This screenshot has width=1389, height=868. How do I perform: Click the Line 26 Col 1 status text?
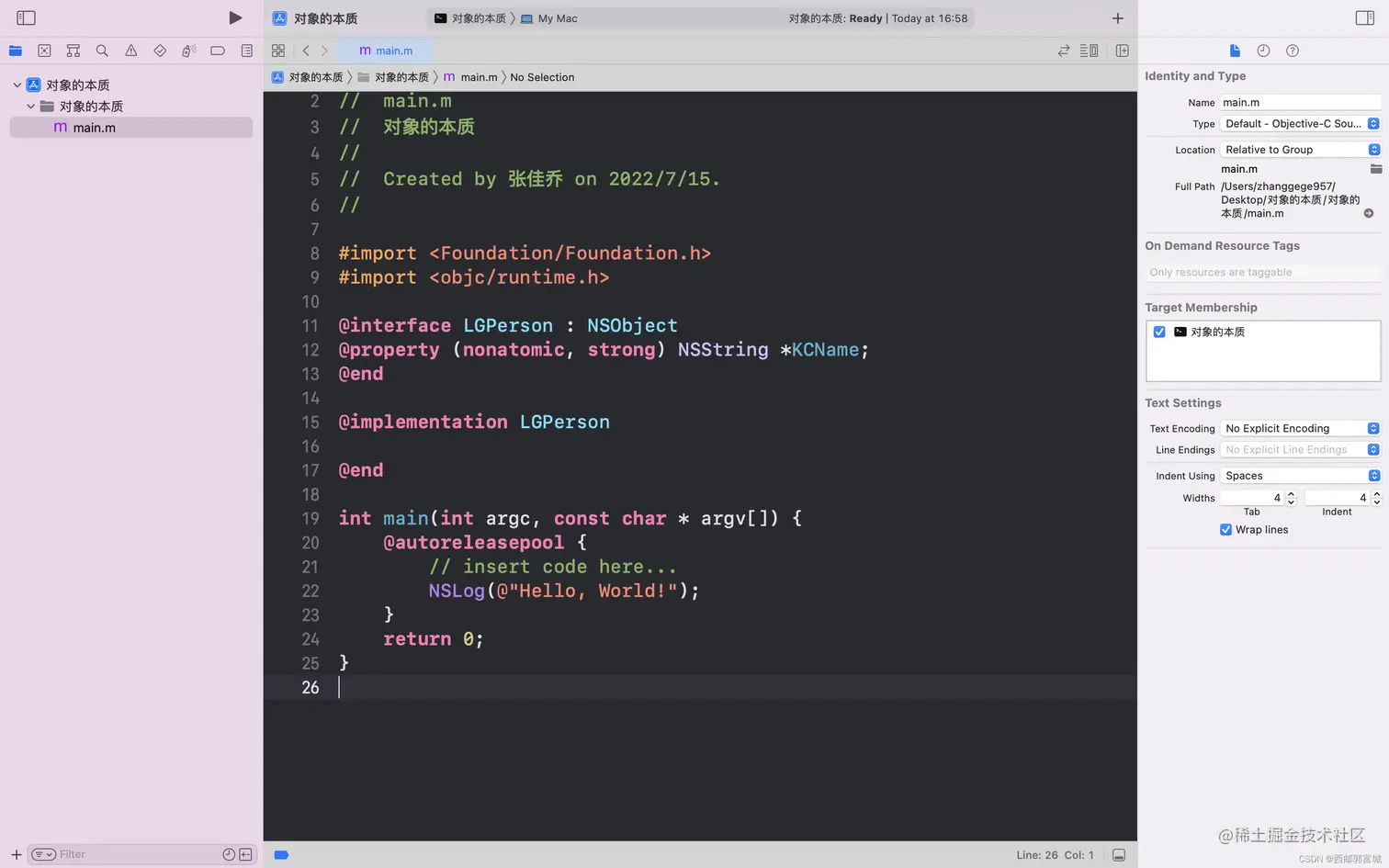tap(1055, 855)
